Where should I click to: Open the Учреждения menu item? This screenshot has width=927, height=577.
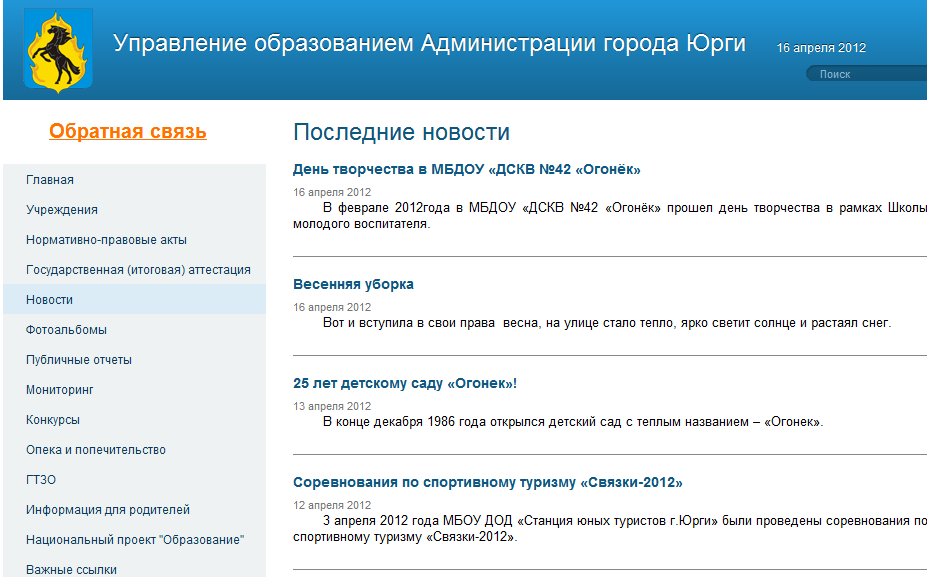62,210
